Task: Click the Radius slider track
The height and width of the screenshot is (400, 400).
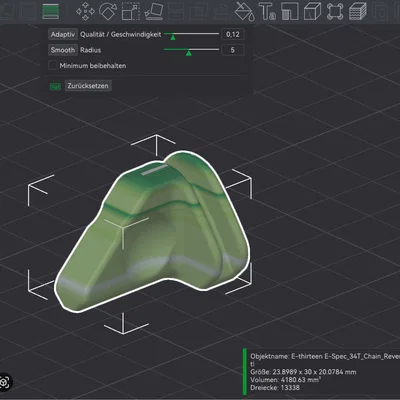Action: click(191, 50)
